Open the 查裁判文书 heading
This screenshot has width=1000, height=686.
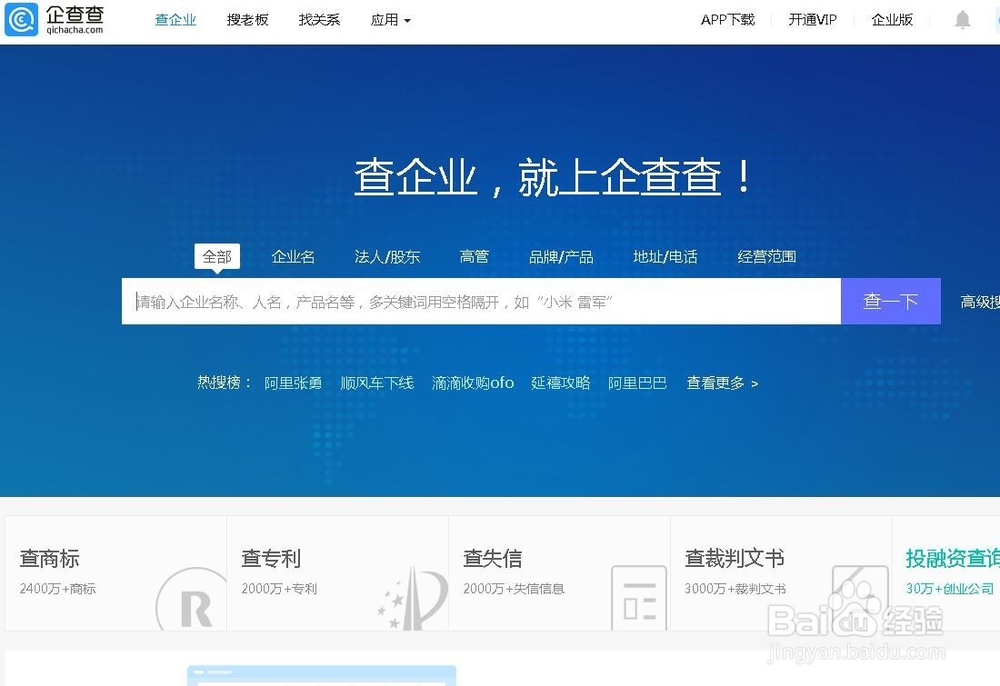pyautogui.click(x=735, y=558)
